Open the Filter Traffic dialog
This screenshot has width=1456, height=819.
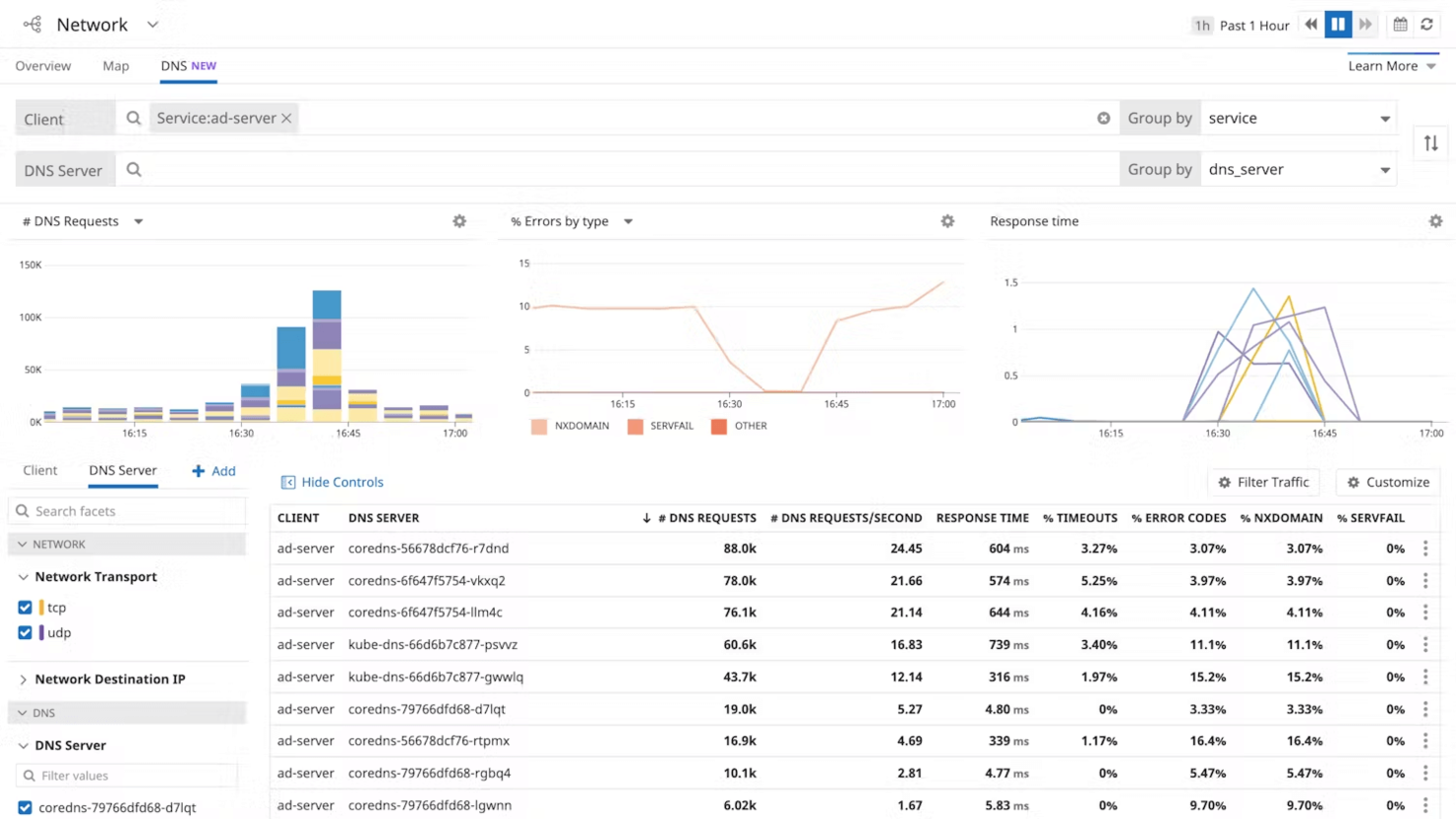[1262, 482]
